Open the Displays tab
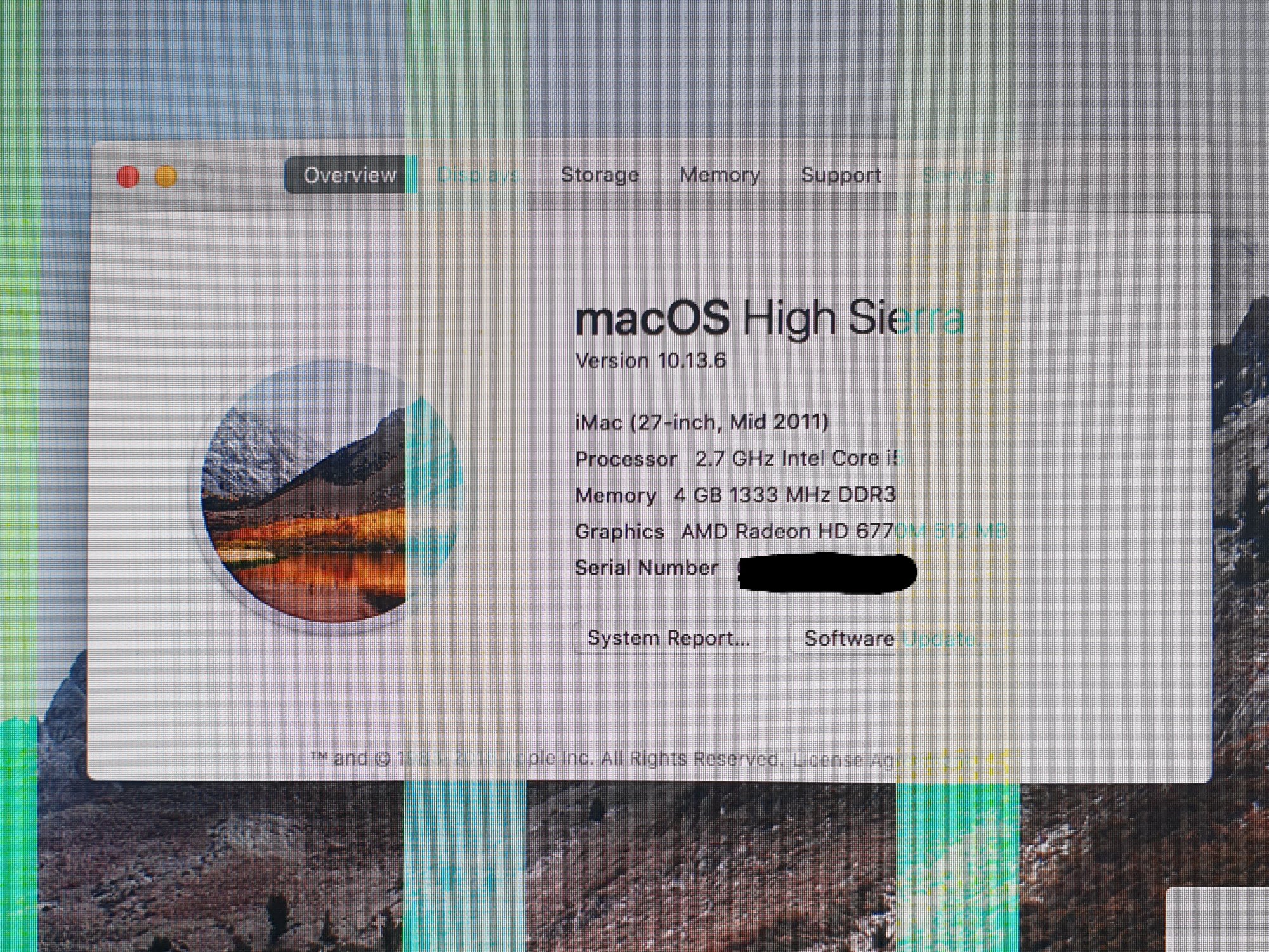The width and height of the screenshot is (1269, 952). click(478, 175)
